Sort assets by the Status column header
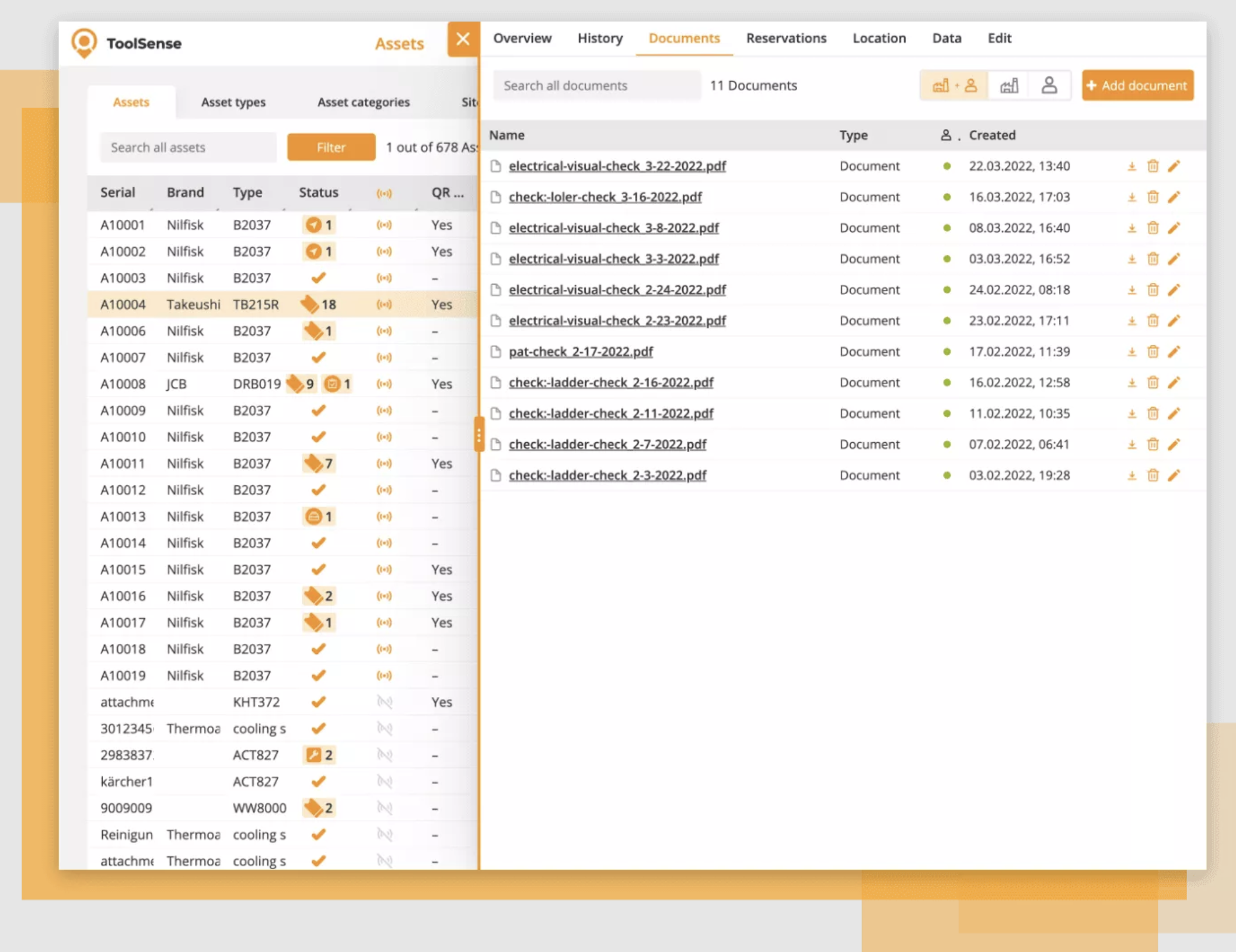Viewport: 1236px width, 952px height. click(x=318, y=192)
